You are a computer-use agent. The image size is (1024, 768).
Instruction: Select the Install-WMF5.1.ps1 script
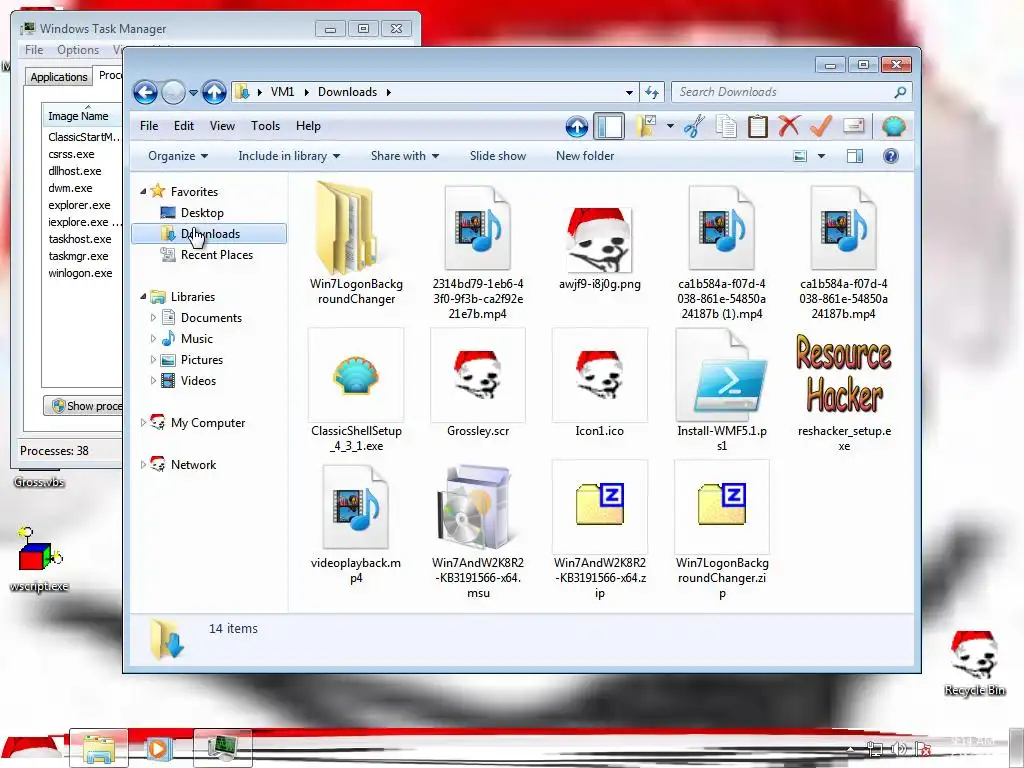722,391
